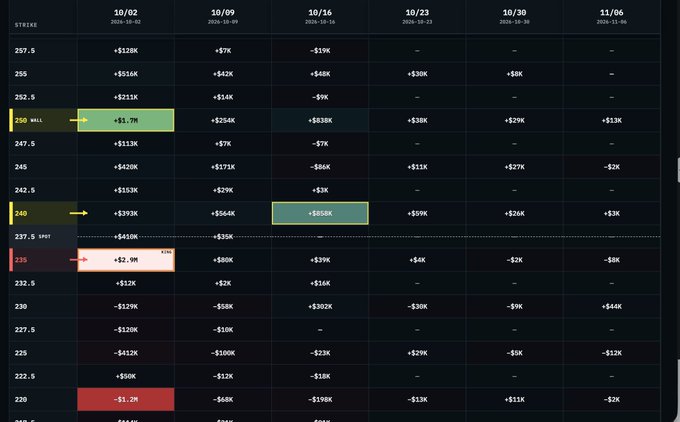Click the -$68K cell in row 220
The height and width of the screenshot is (422, 680).
(223, 399)
